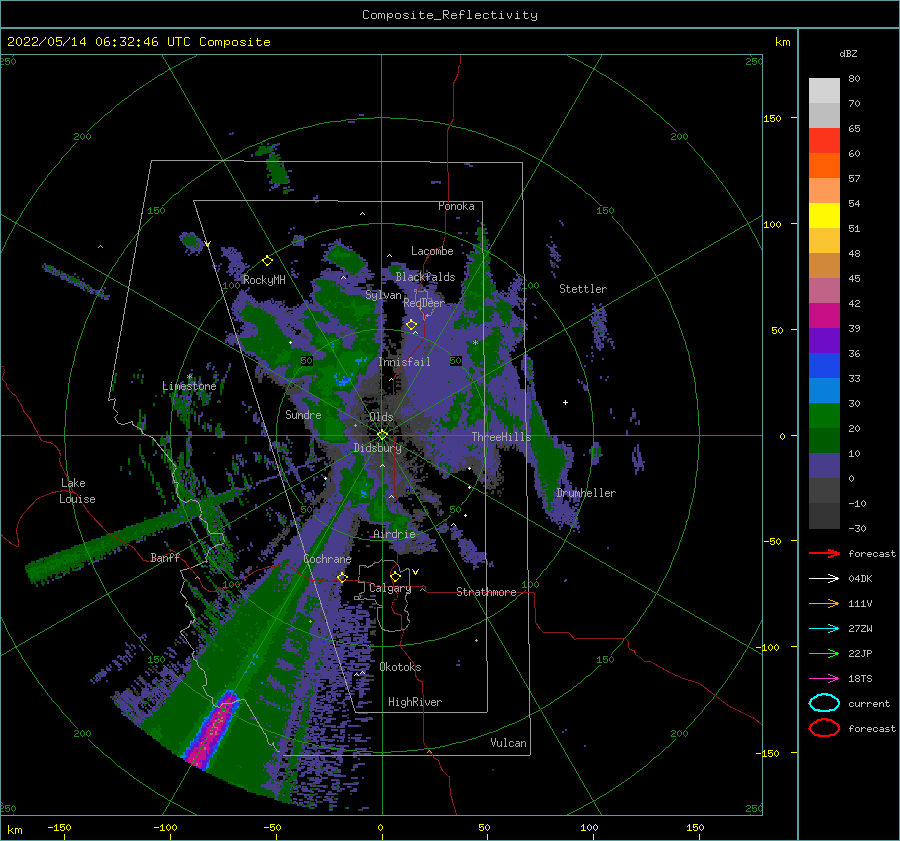The width and height of the screenshot is (900, 841).
Task: Click the Banff label
Action: 165,557
